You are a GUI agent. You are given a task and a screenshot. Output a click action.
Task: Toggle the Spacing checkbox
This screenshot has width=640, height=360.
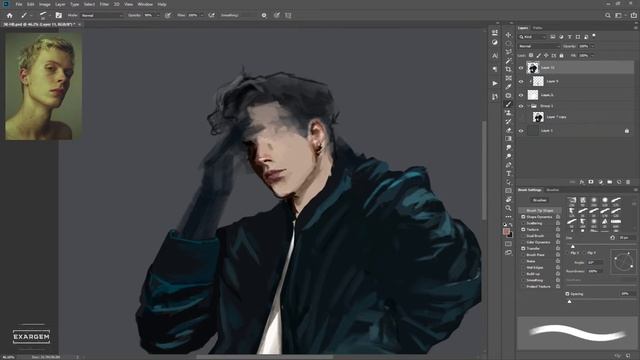[567, 294]
